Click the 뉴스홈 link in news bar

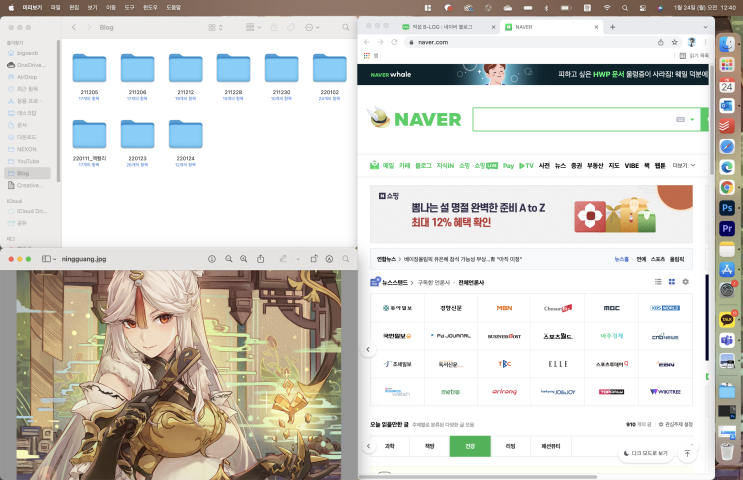click(622, 259)
